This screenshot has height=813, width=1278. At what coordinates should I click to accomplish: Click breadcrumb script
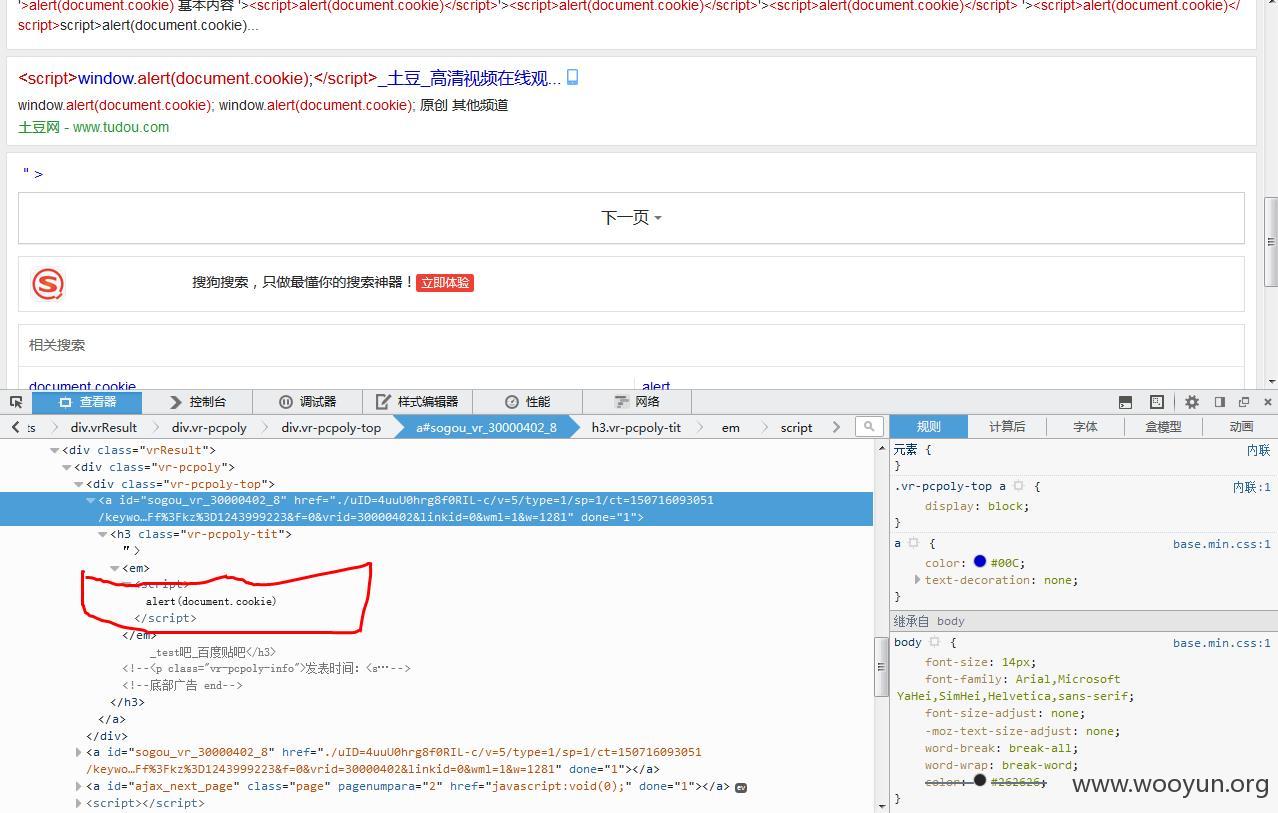796,427
